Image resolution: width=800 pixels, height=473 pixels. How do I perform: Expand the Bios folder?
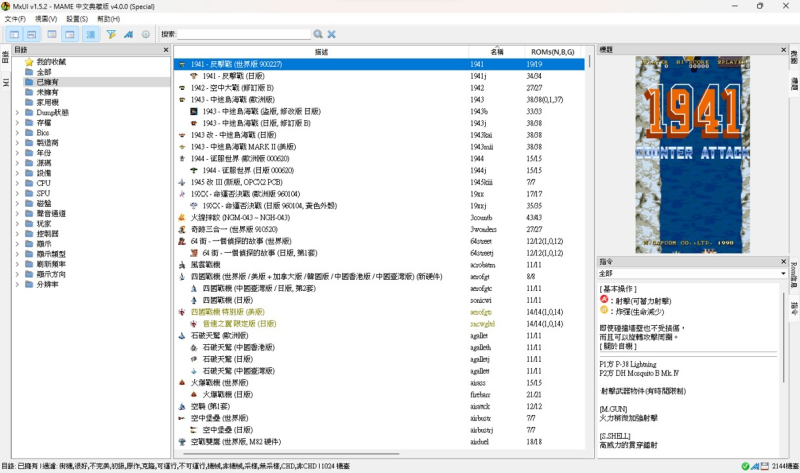17,133
